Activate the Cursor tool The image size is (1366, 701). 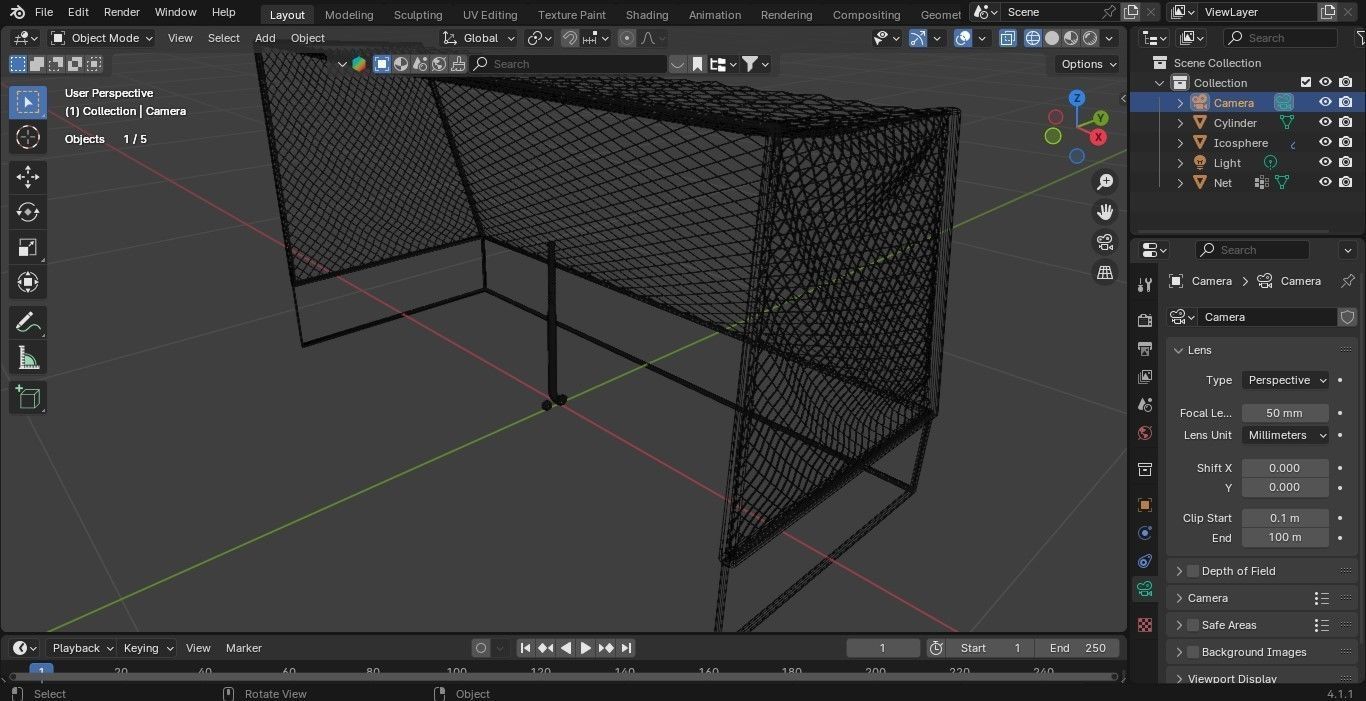click(x=28, y=138)
